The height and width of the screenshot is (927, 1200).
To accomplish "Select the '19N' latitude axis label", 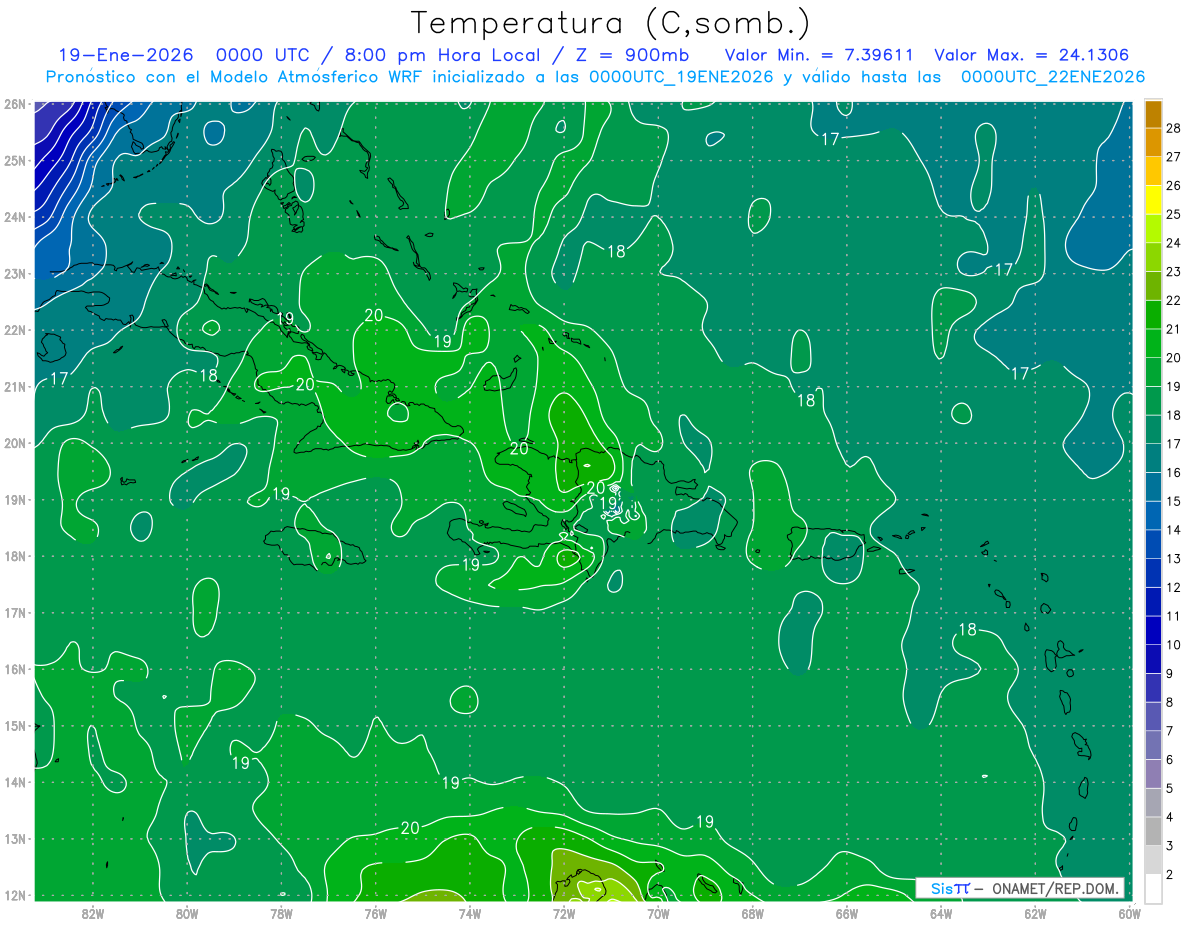I will click(x=14, y=500).
